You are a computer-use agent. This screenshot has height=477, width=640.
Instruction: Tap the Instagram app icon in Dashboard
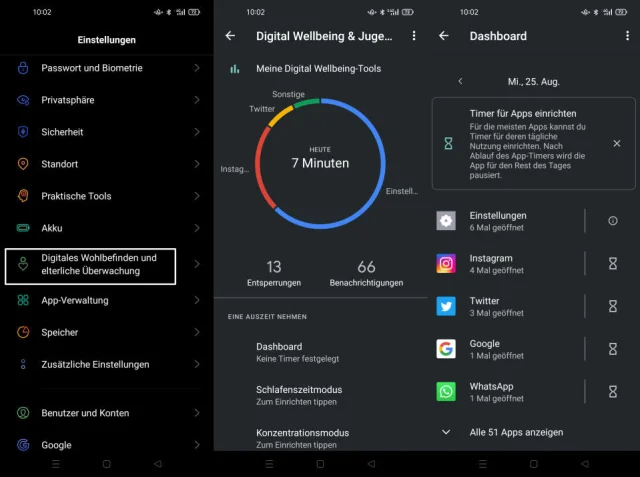pyautogui.click(x=446, y=264)
